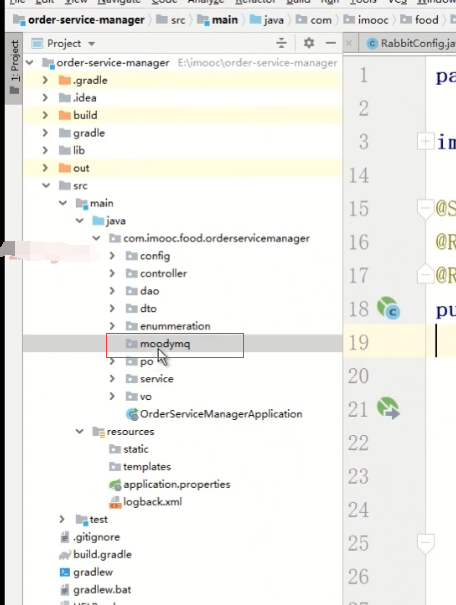Click main in the navigation breadcrumb
The width and height of the screenshot is (456, 605).
(x=225, y=20)
